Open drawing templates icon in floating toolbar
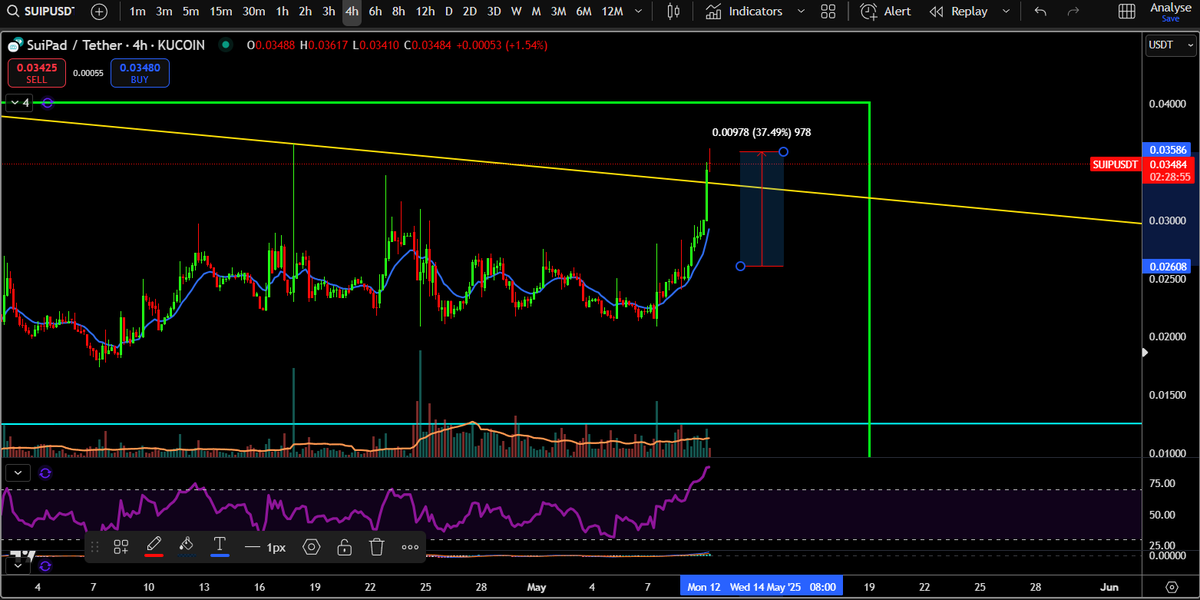The image size is (1200, 600). pos(121,547)
